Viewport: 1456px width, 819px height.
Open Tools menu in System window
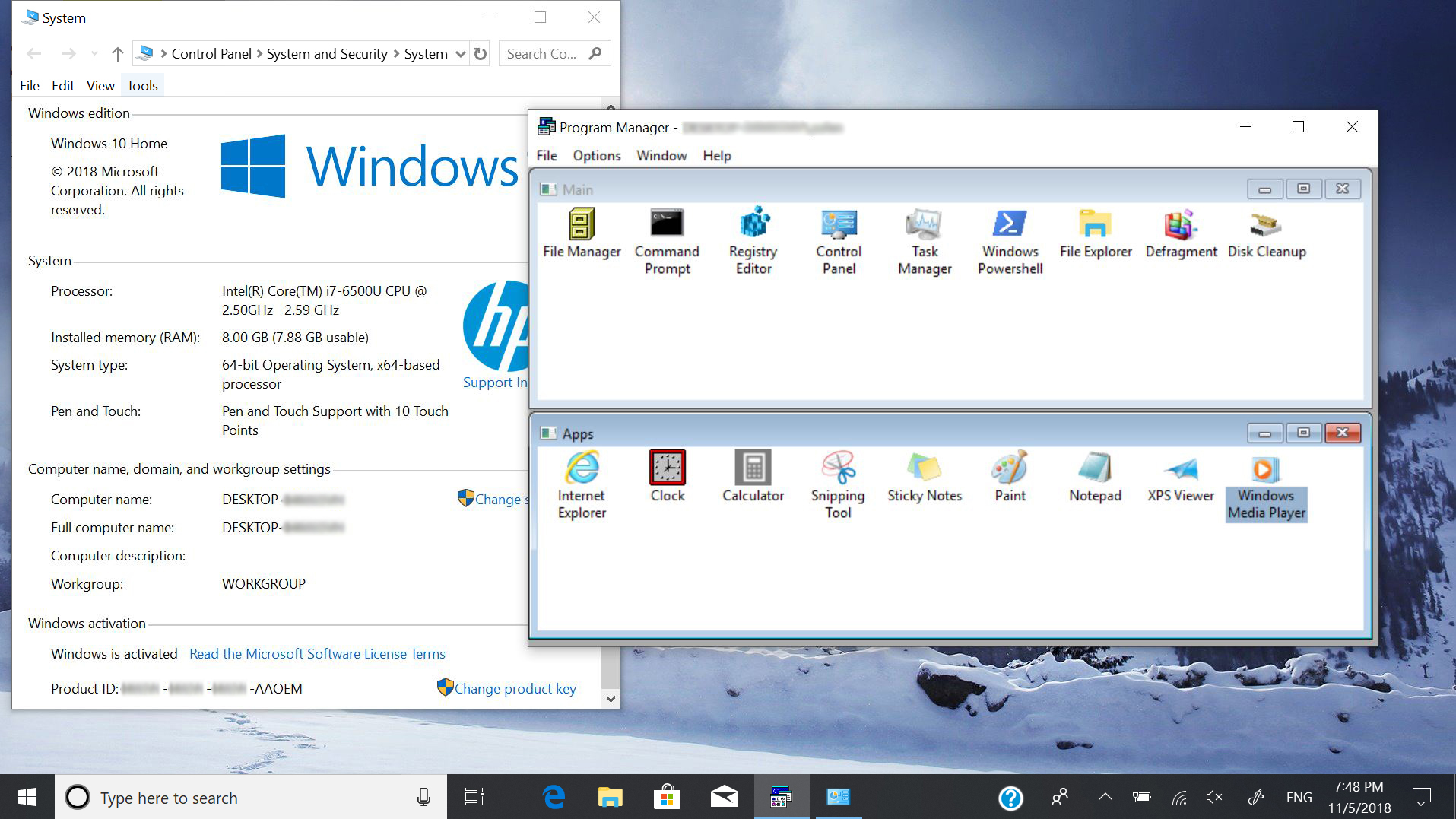142,86
